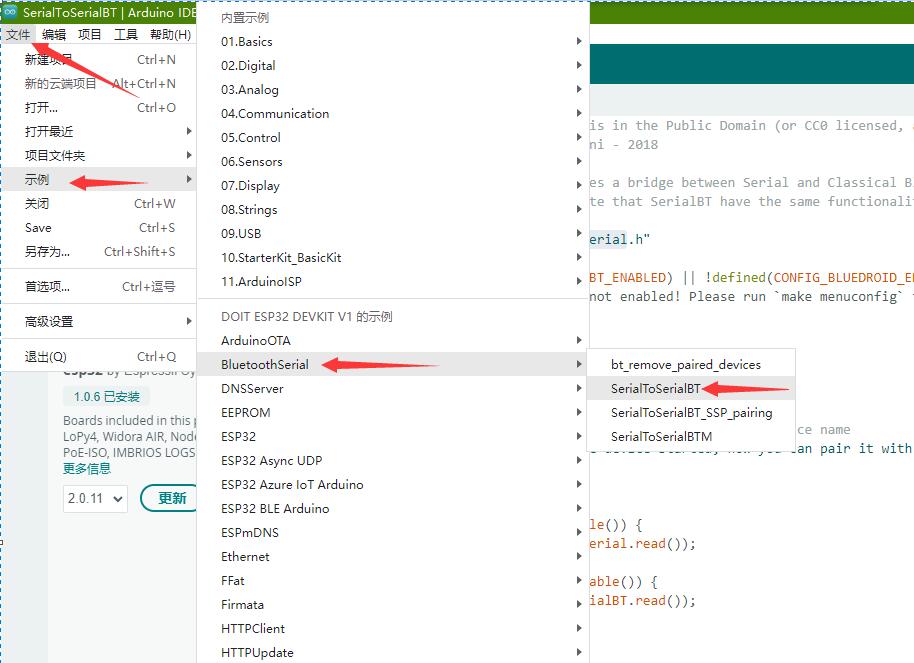Select 退出(Q) to quit
Viewport: 914px width, 663px height.
pos(100,356)
